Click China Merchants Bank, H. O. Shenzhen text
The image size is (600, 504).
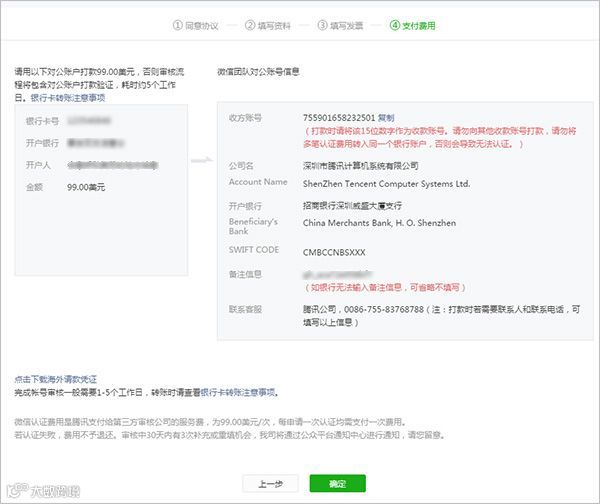[379, 223]
